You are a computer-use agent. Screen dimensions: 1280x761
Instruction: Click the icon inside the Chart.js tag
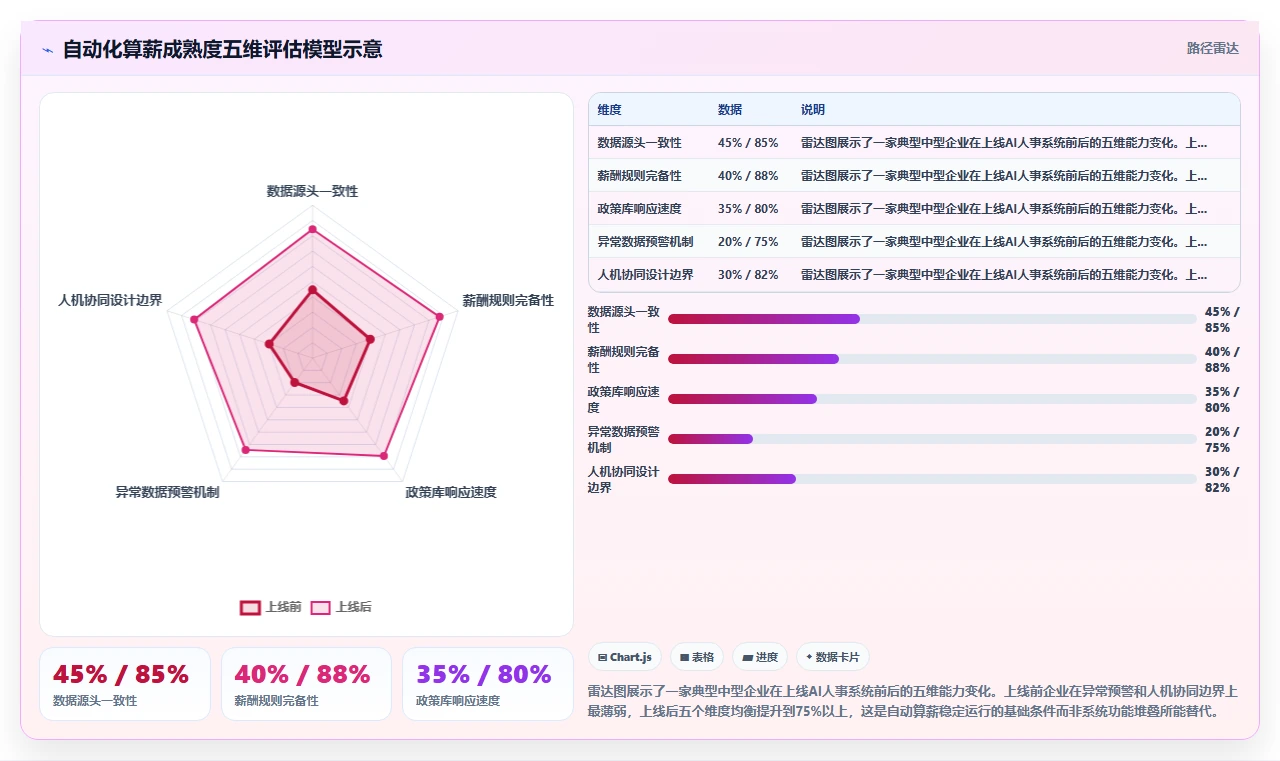[602, 657]
